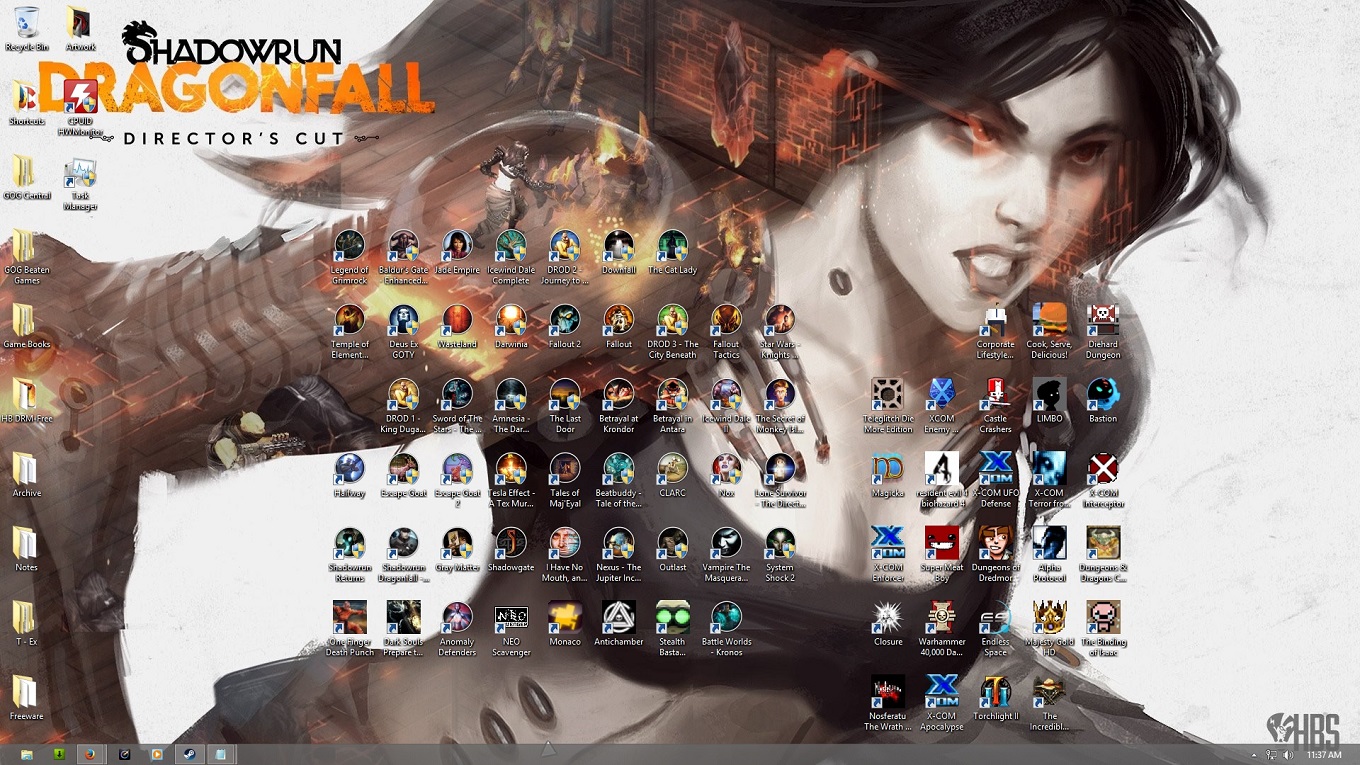Launch Darwinia shortcut

click(512, 327)
